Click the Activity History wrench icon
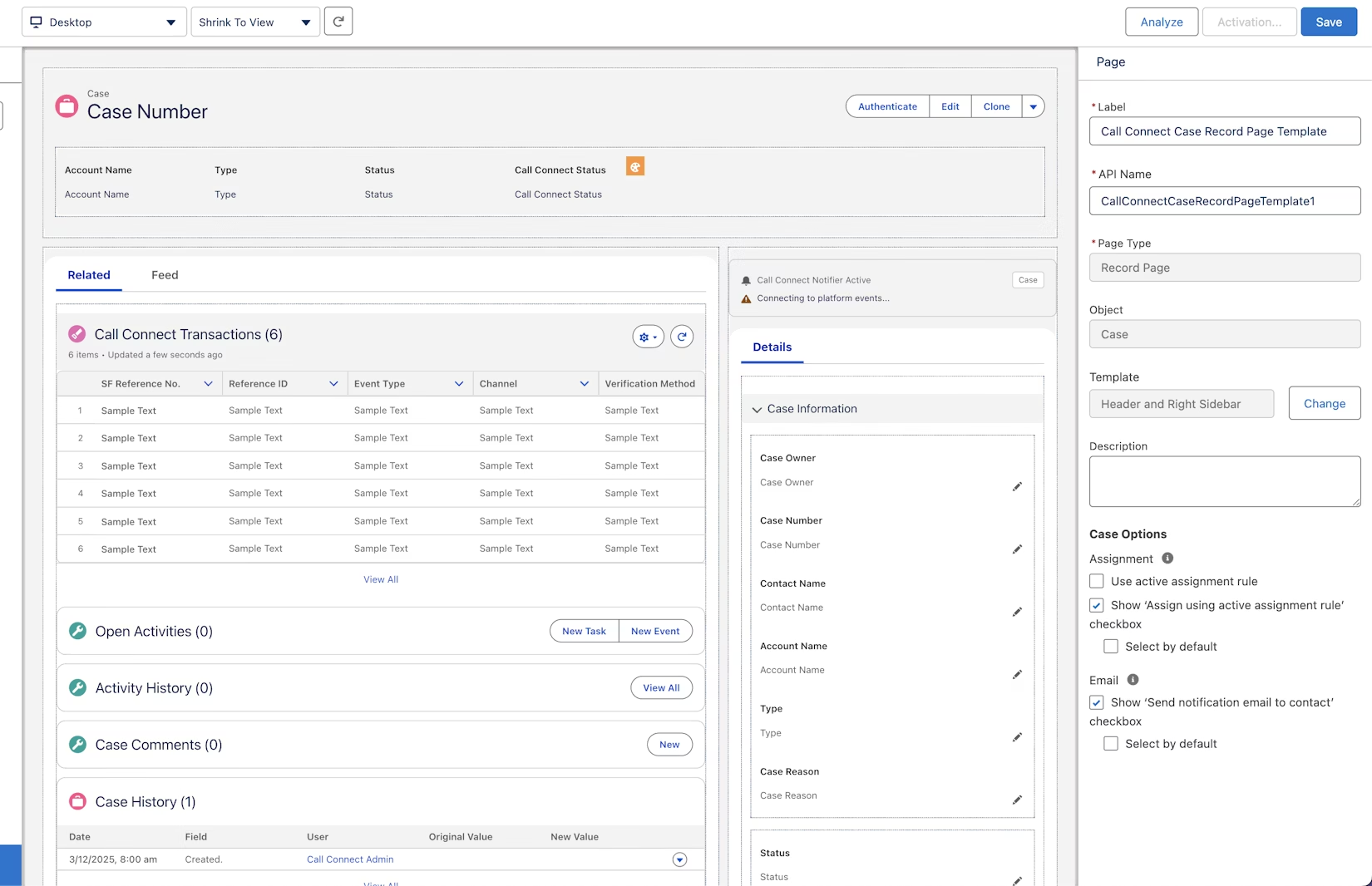This screenshot has height=886, width=1372. click(77, 687)
